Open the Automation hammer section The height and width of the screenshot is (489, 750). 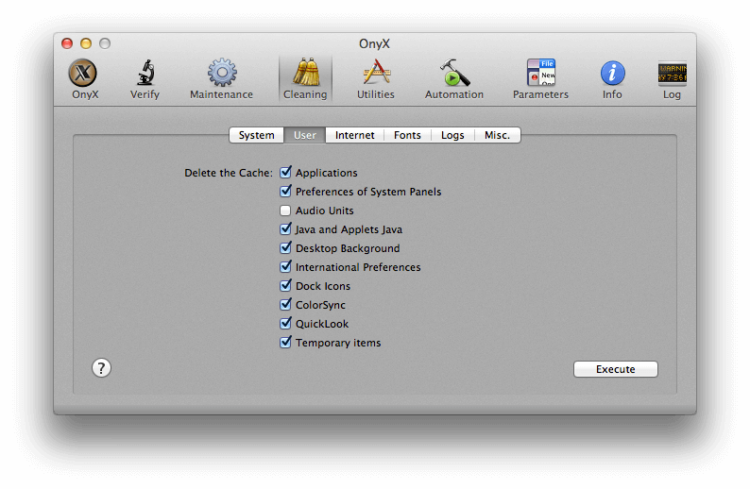(454, 78)
